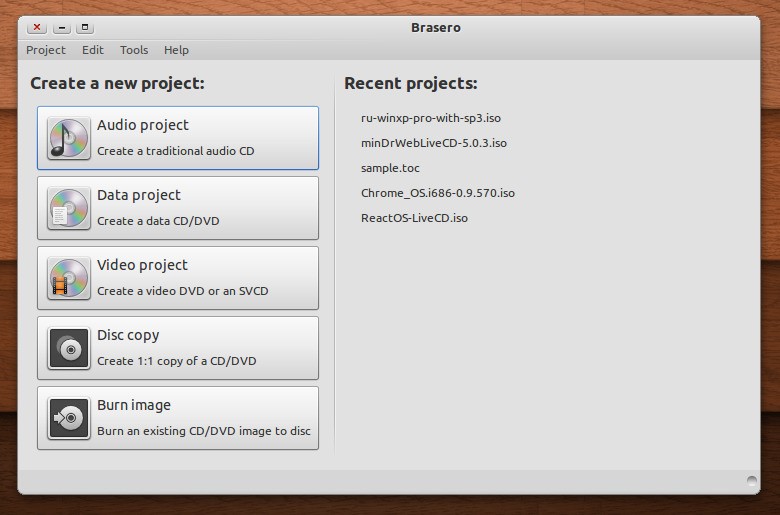The image size is (780, 515).
Task: Open recent project minDrWebLiveCD-5.0.3.iso
Action: (x=434, y=143)
